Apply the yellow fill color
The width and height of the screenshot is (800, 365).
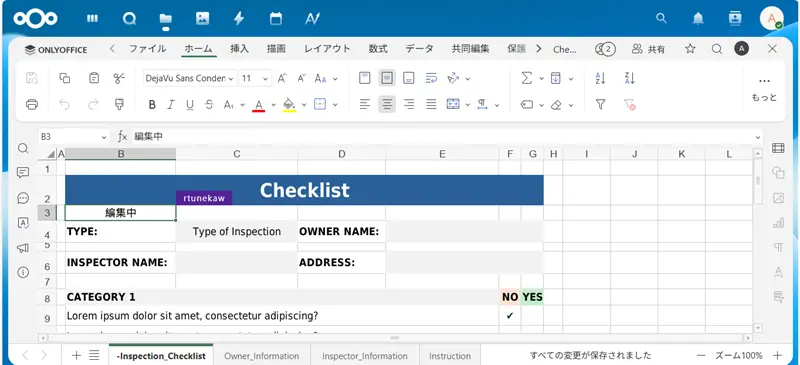click(289, 105)
